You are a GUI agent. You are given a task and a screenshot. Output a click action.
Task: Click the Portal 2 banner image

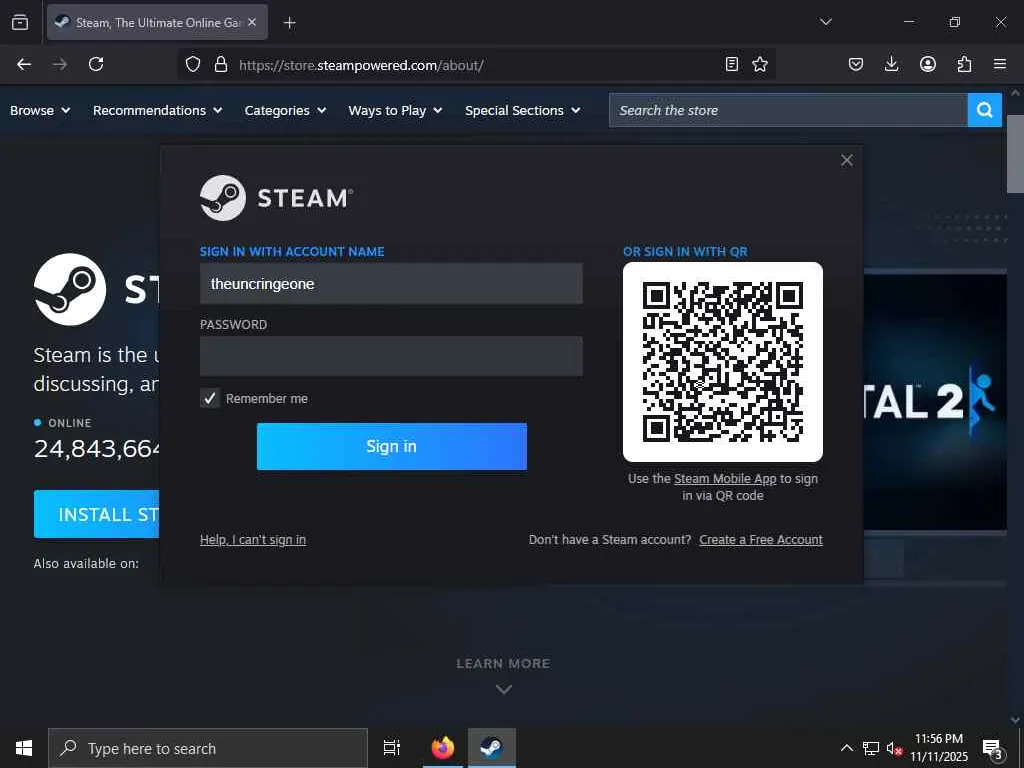935,402
